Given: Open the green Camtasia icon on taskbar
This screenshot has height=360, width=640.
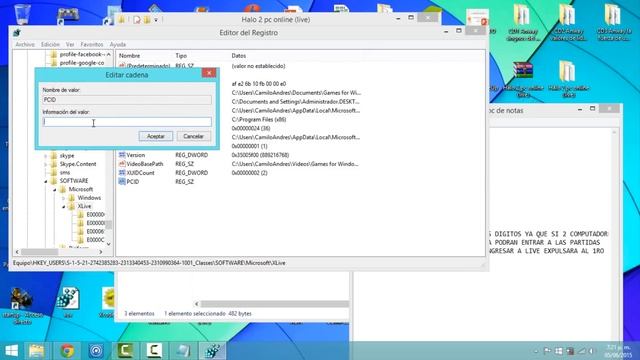Looking at the screenshot, I should [126, 351].
